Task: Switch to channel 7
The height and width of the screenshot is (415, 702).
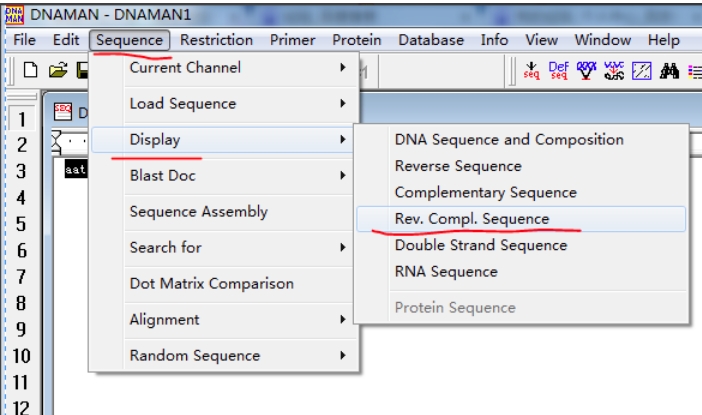Action: (21, 277)
